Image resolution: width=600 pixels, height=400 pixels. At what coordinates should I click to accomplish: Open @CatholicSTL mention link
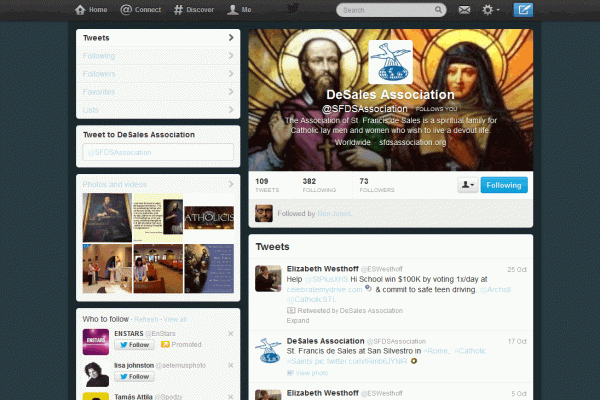click(x=311, y=300)
